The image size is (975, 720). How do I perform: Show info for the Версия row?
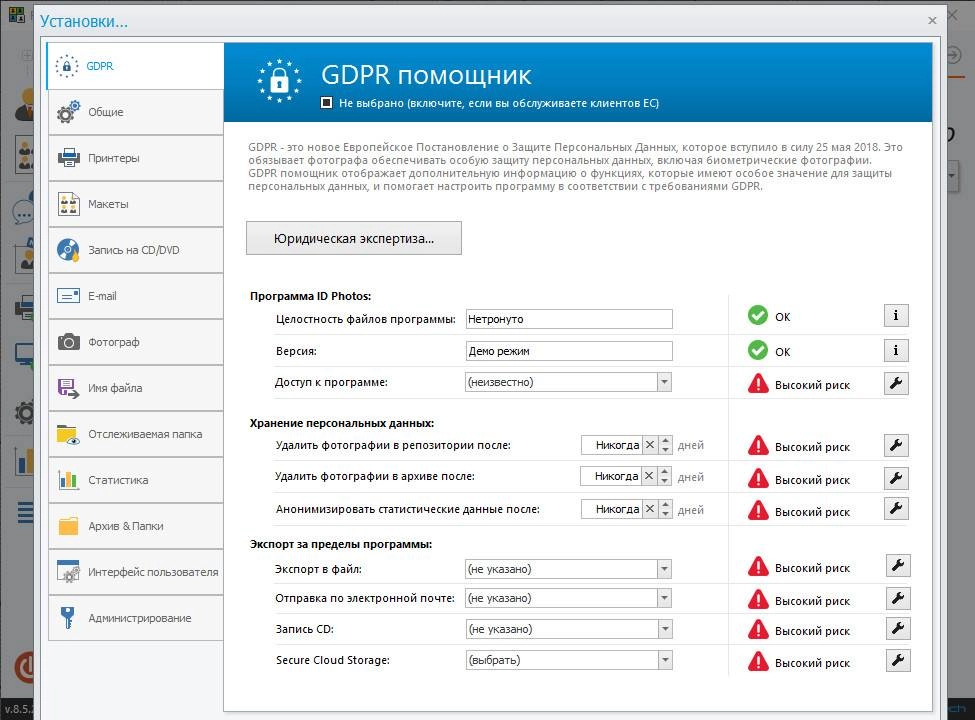pyautogui.click(x=896, y=350)
